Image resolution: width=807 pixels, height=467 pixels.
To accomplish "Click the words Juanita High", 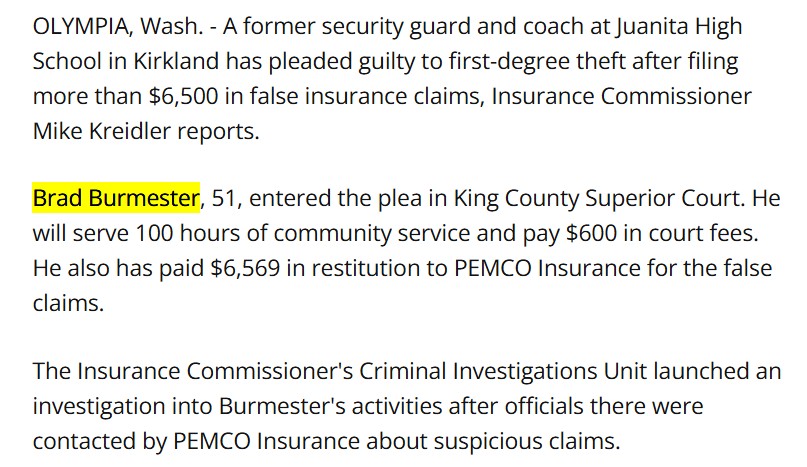I will click(679, 26).
